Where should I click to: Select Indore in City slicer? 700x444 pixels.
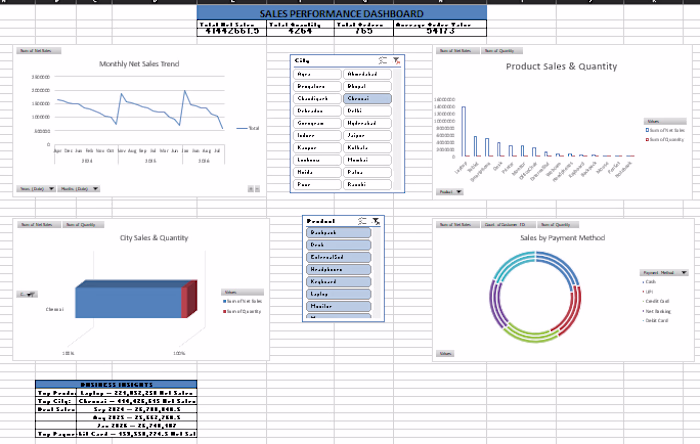(317, 135)
